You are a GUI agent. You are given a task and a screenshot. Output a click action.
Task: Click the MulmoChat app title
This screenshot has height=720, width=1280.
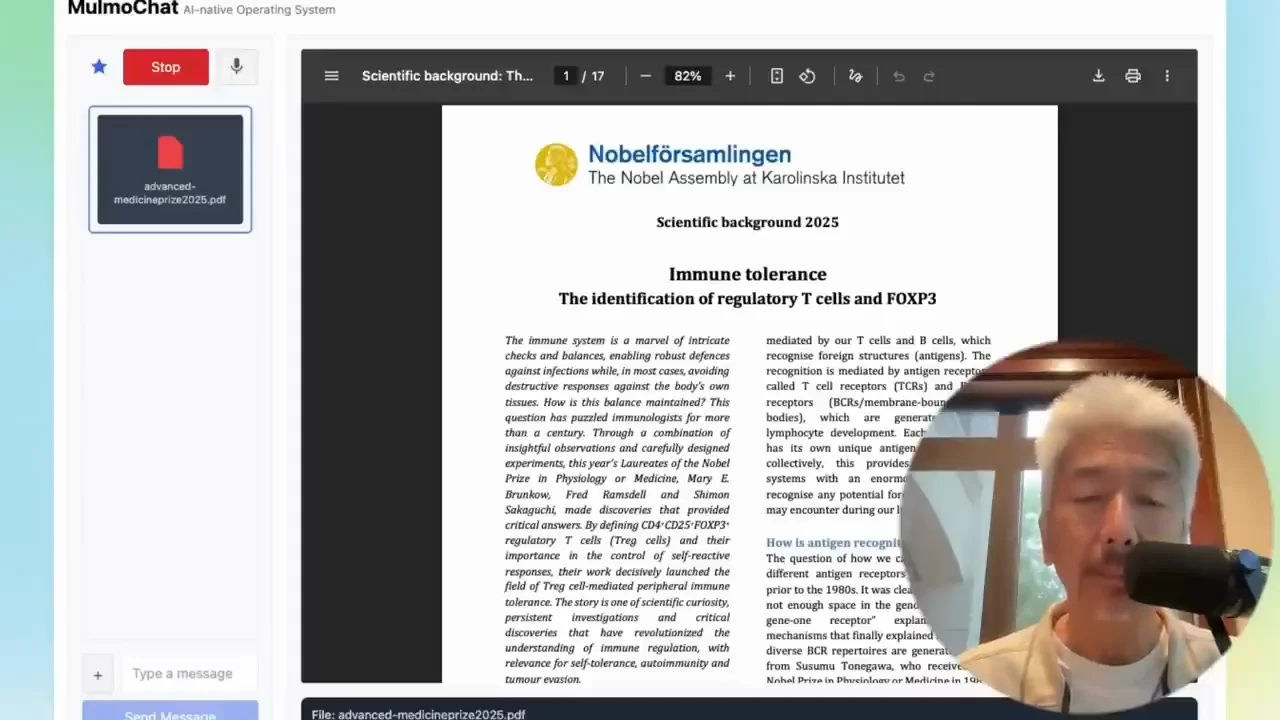tap(122, 8)
